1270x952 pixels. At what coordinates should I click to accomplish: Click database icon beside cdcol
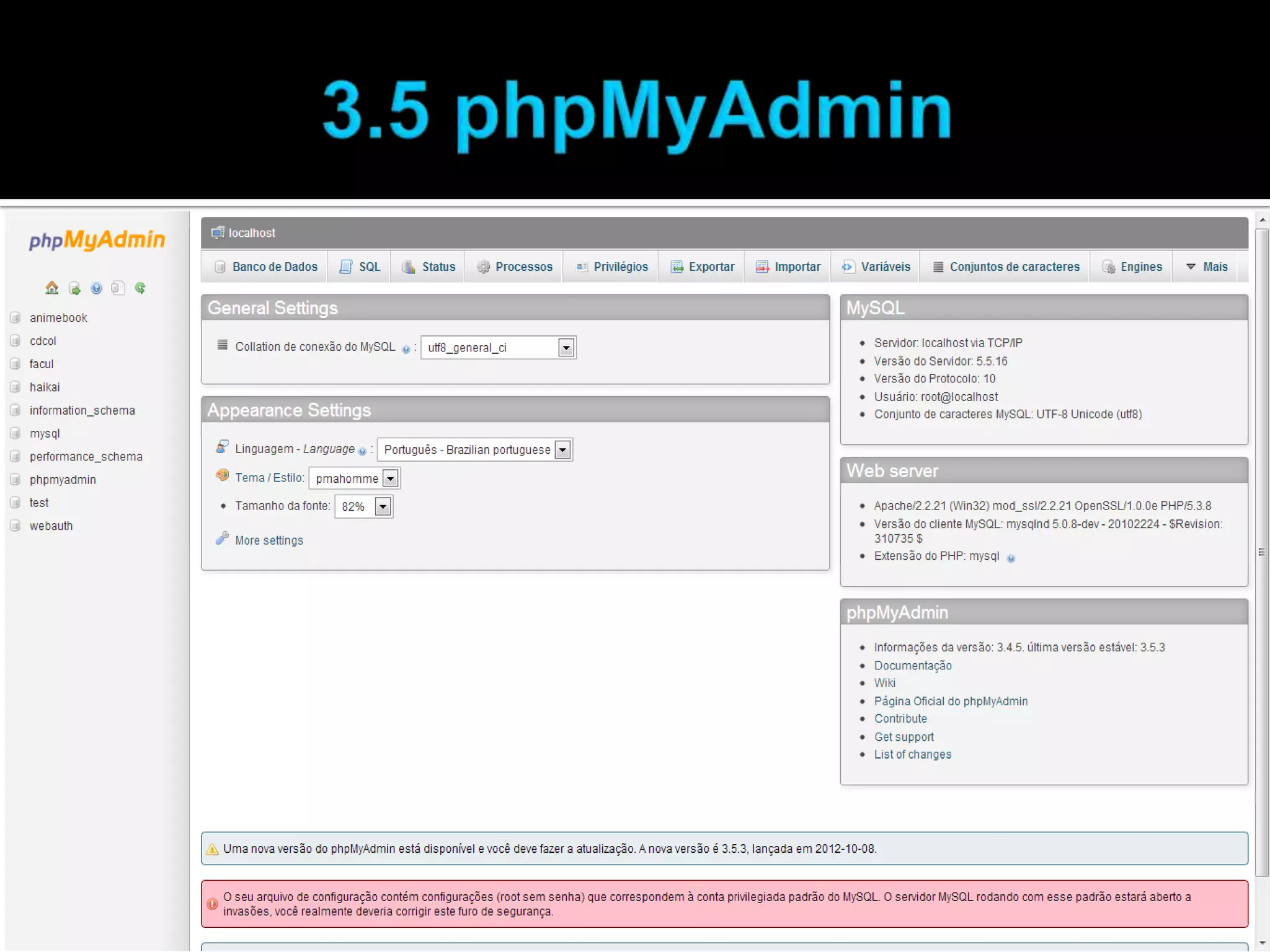point(16,341)
